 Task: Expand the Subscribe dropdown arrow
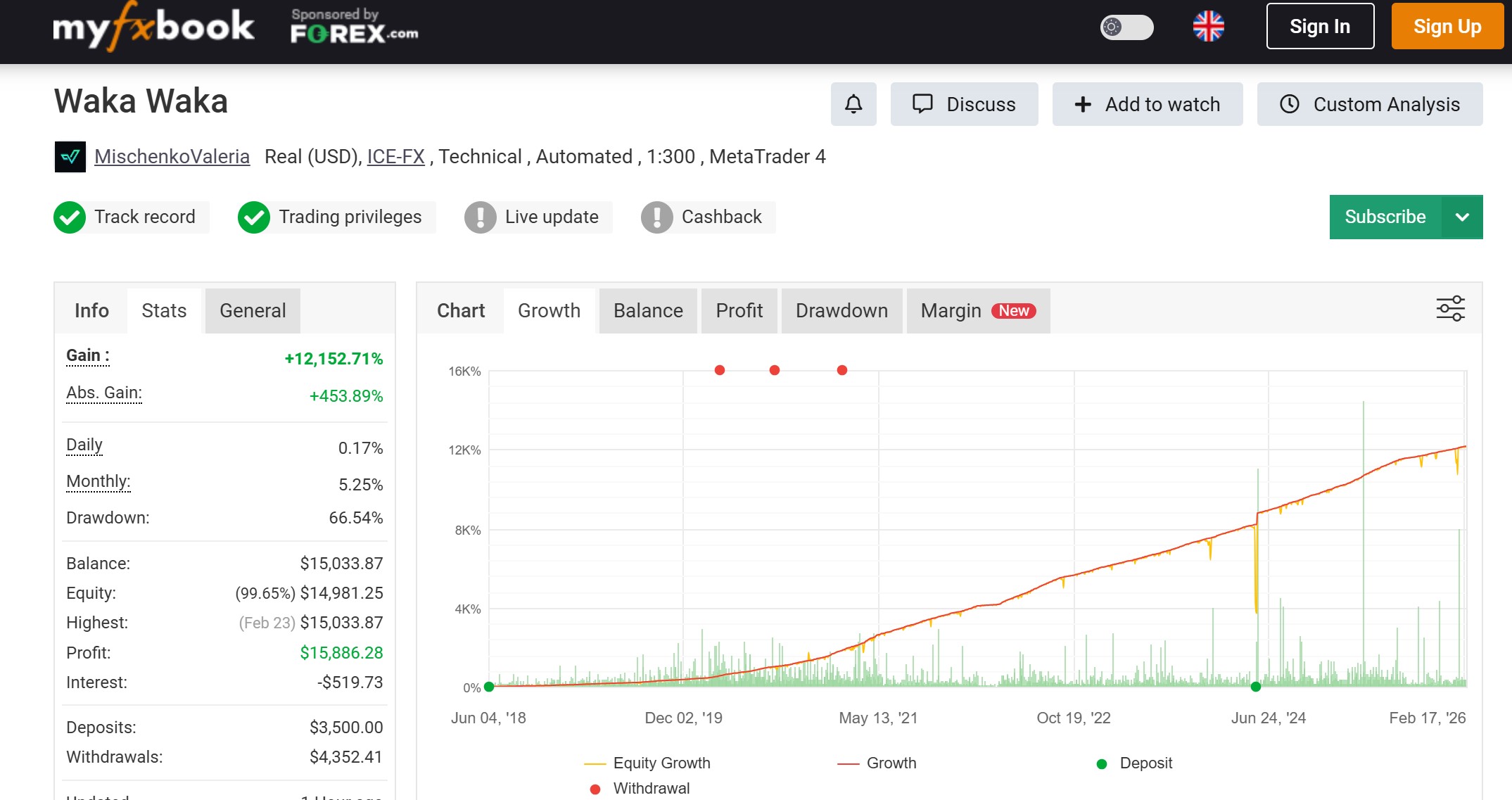click(1462, 217)
